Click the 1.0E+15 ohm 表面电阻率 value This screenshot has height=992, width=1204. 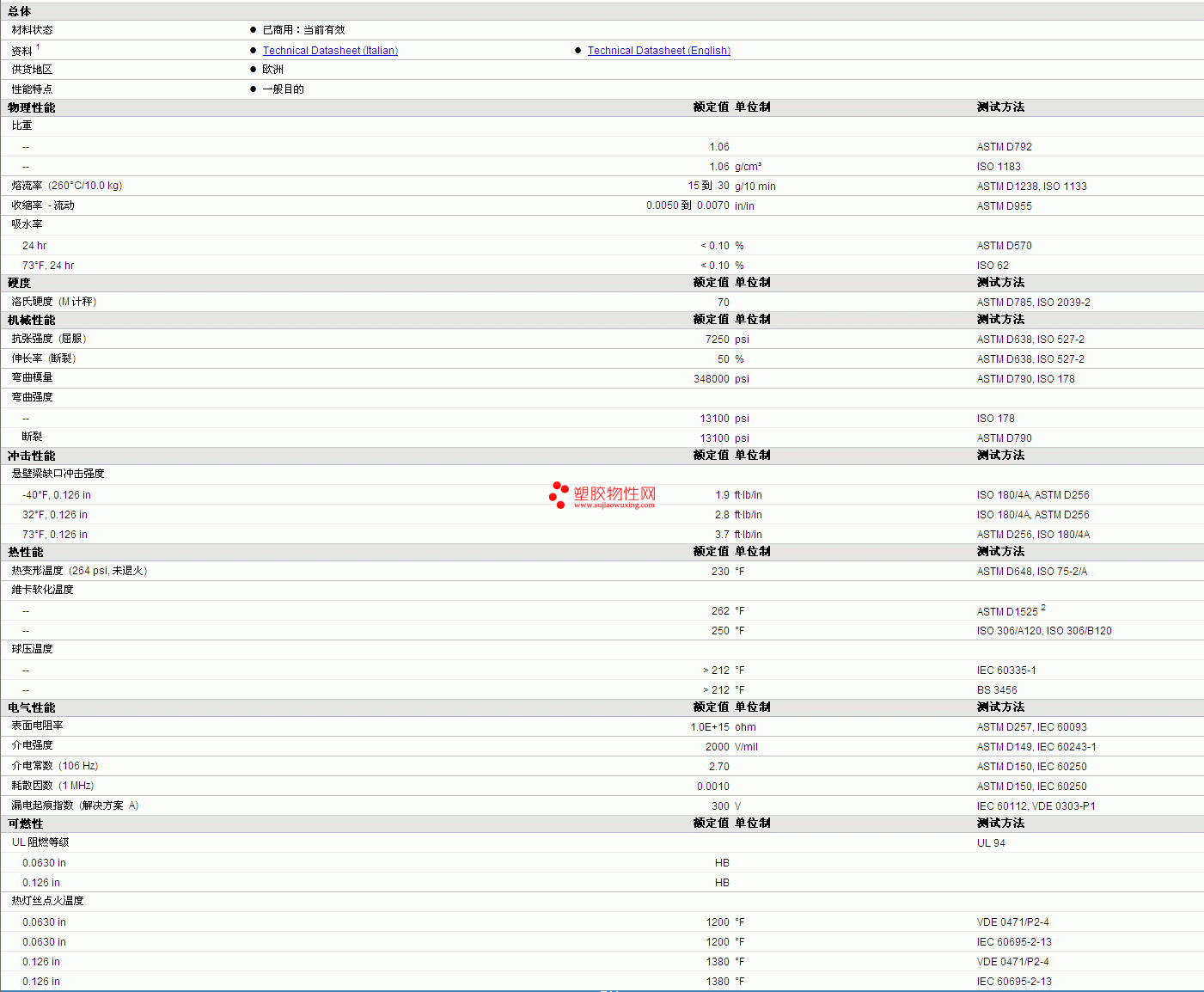click(710, 727)
